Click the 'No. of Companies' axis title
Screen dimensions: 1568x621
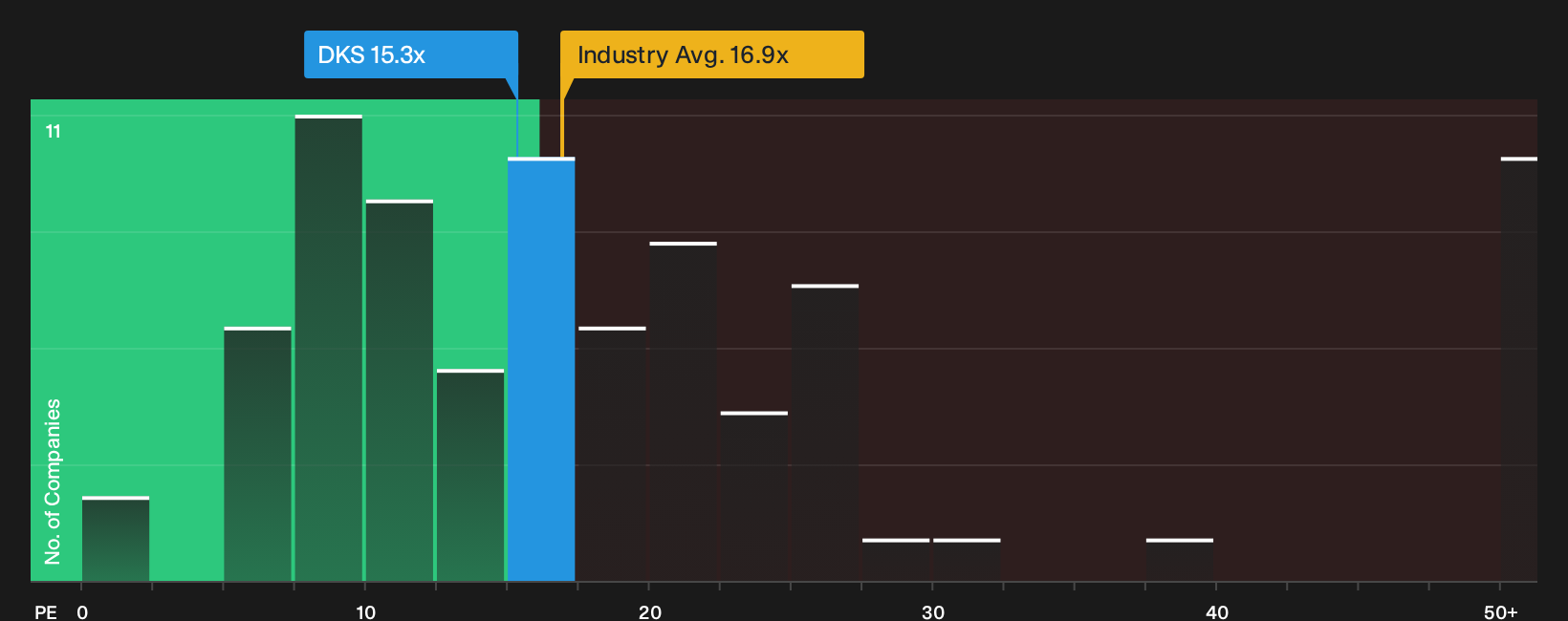pyautogui.click(x=53, y=482)
